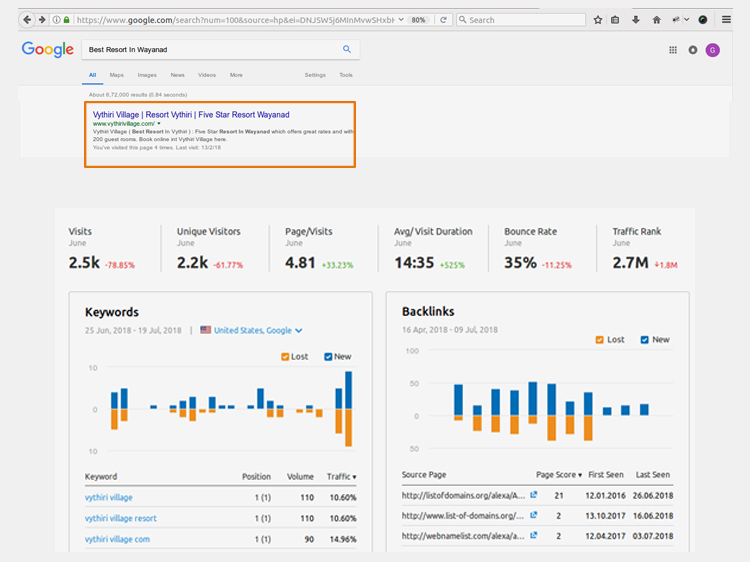Open the purple G account avatar
The height and width of the screenshot is (562, 750).
tap(713, 50)
